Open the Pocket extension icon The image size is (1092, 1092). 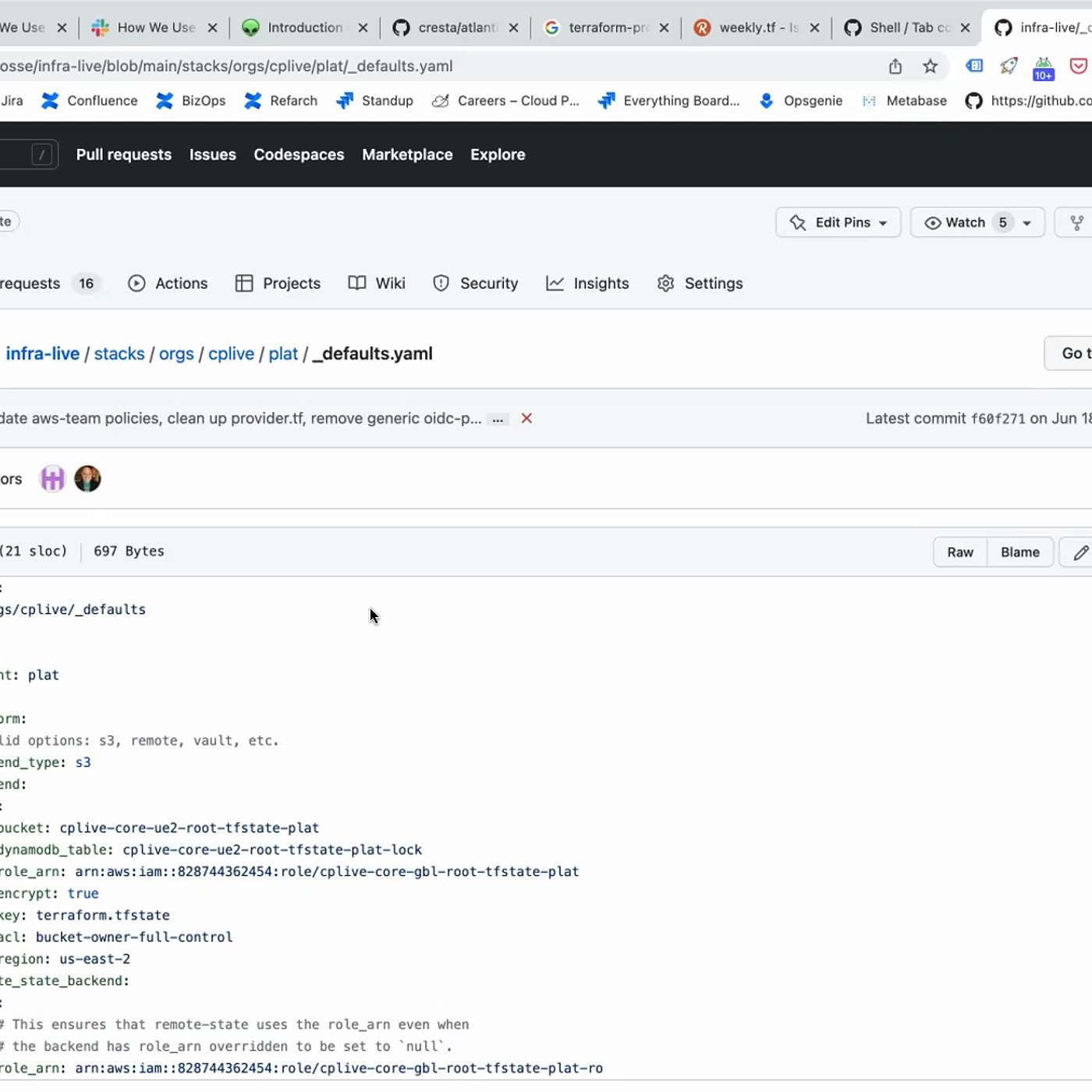pos(1078,66)
